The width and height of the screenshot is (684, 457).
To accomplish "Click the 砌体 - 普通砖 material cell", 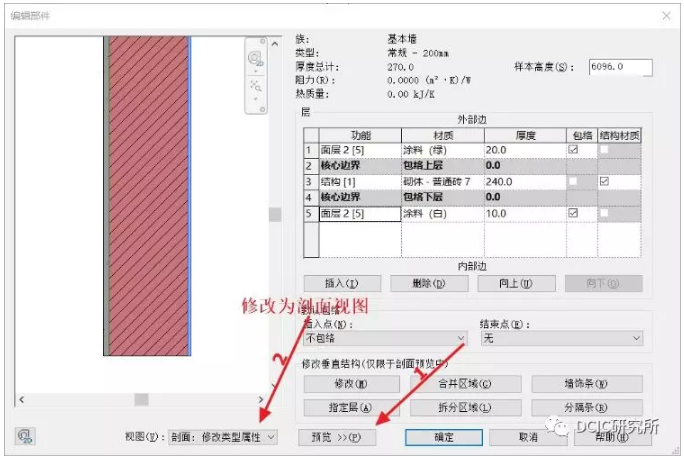I will (442, 181).
